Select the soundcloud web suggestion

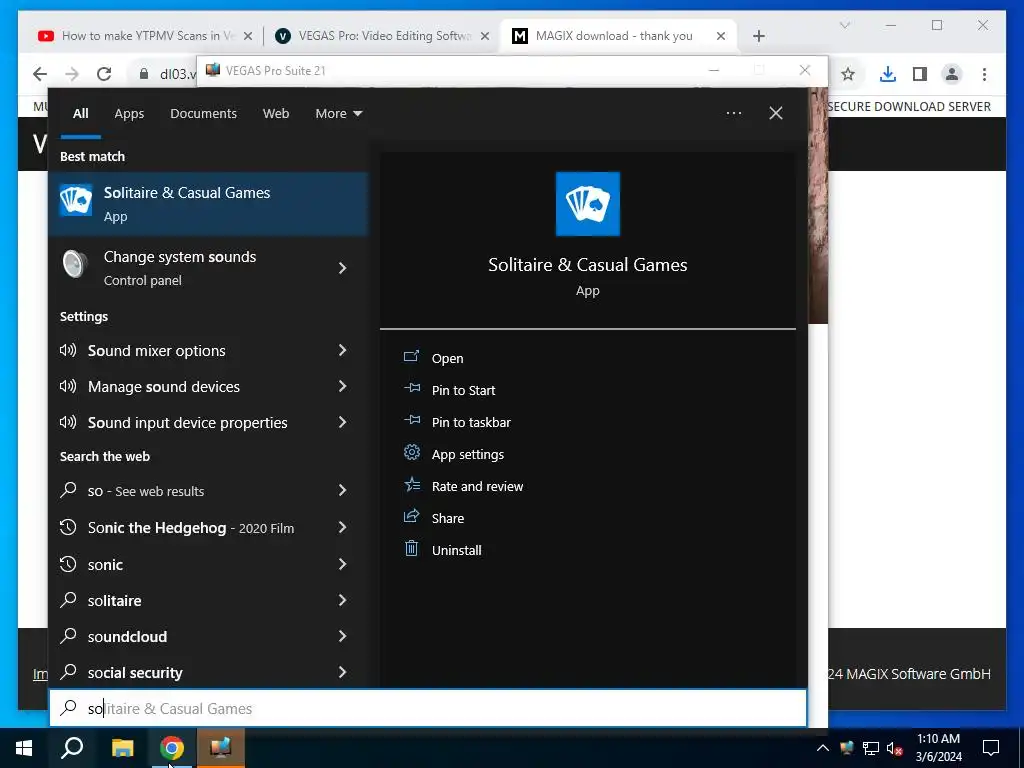(189, 637)
